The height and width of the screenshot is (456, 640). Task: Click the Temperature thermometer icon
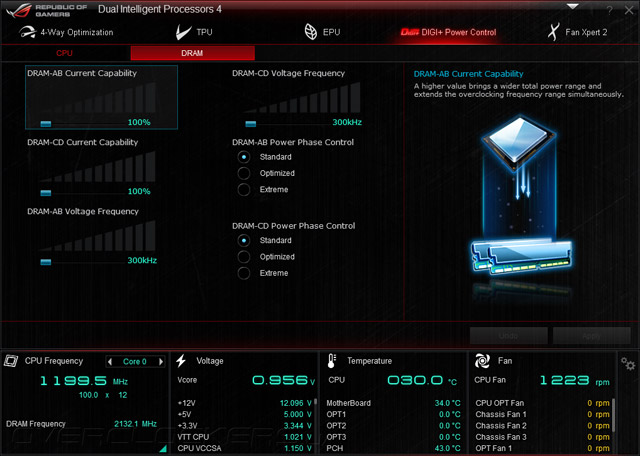click(331, 361)
